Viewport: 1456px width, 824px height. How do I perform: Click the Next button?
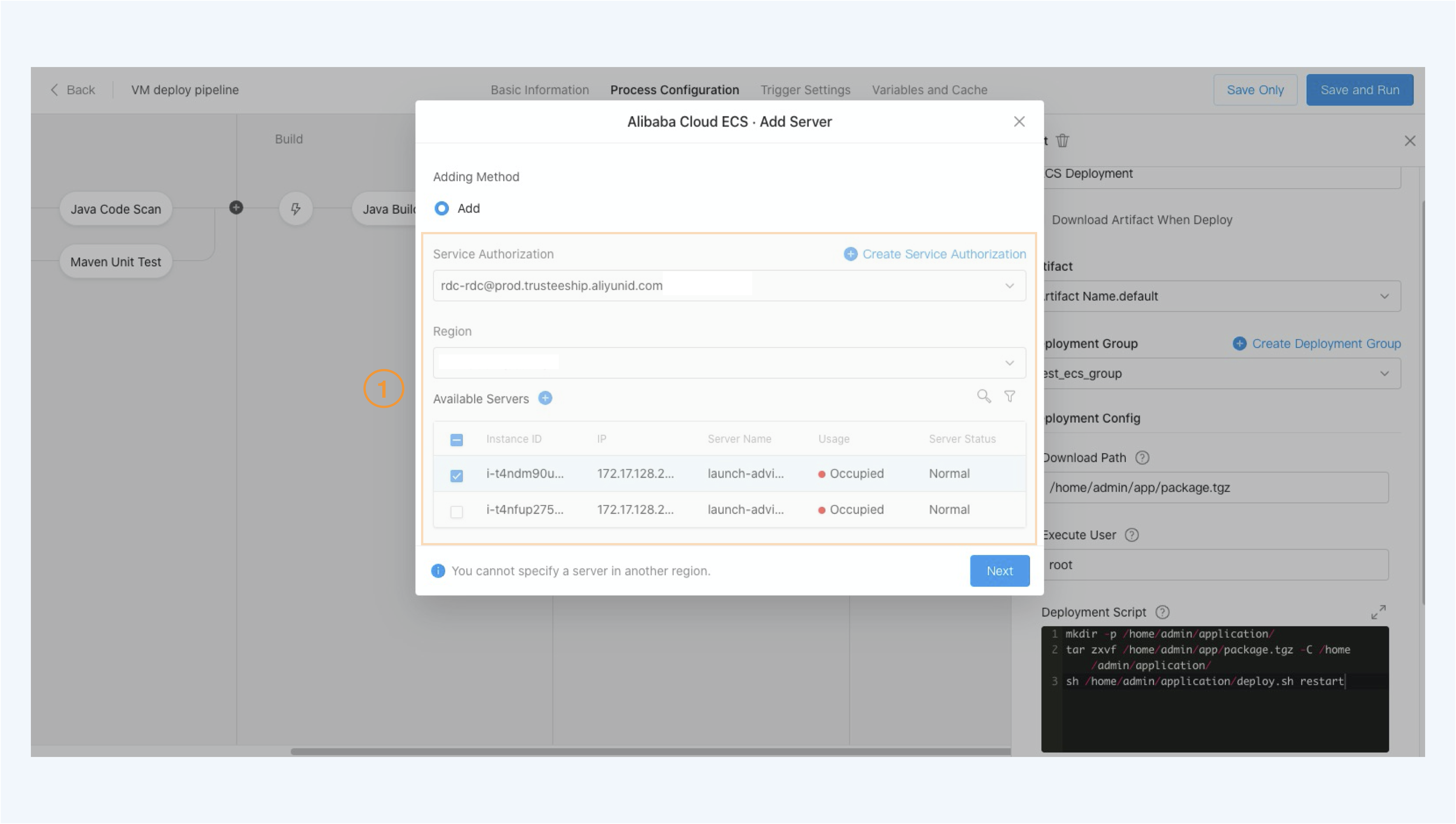999,571
